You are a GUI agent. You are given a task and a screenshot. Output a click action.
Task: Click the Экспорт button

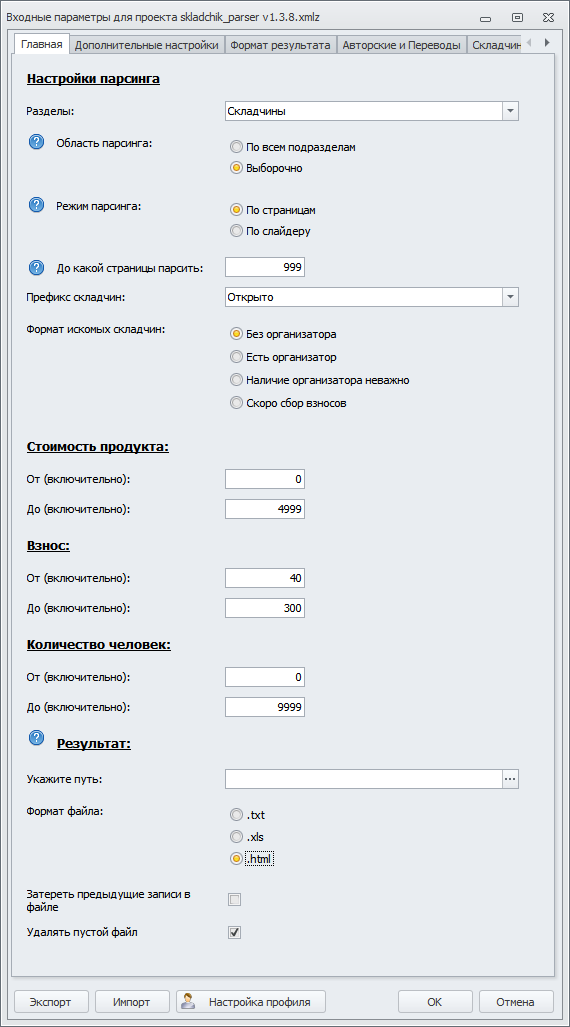click(x=50, y=1001)
